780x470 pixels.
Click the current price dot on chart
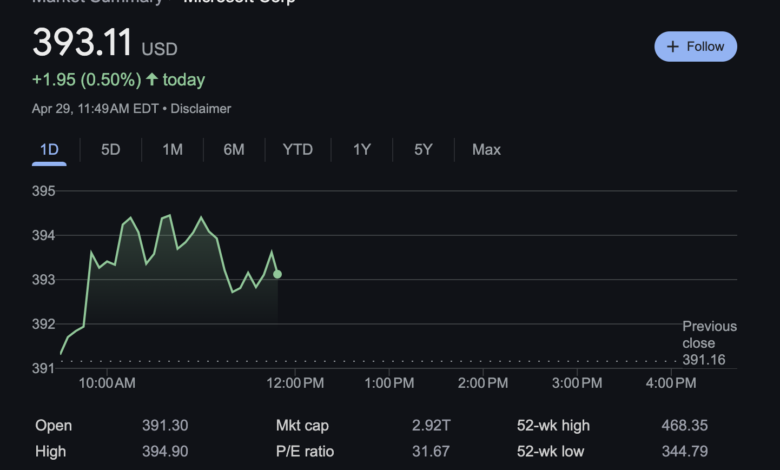278,274
